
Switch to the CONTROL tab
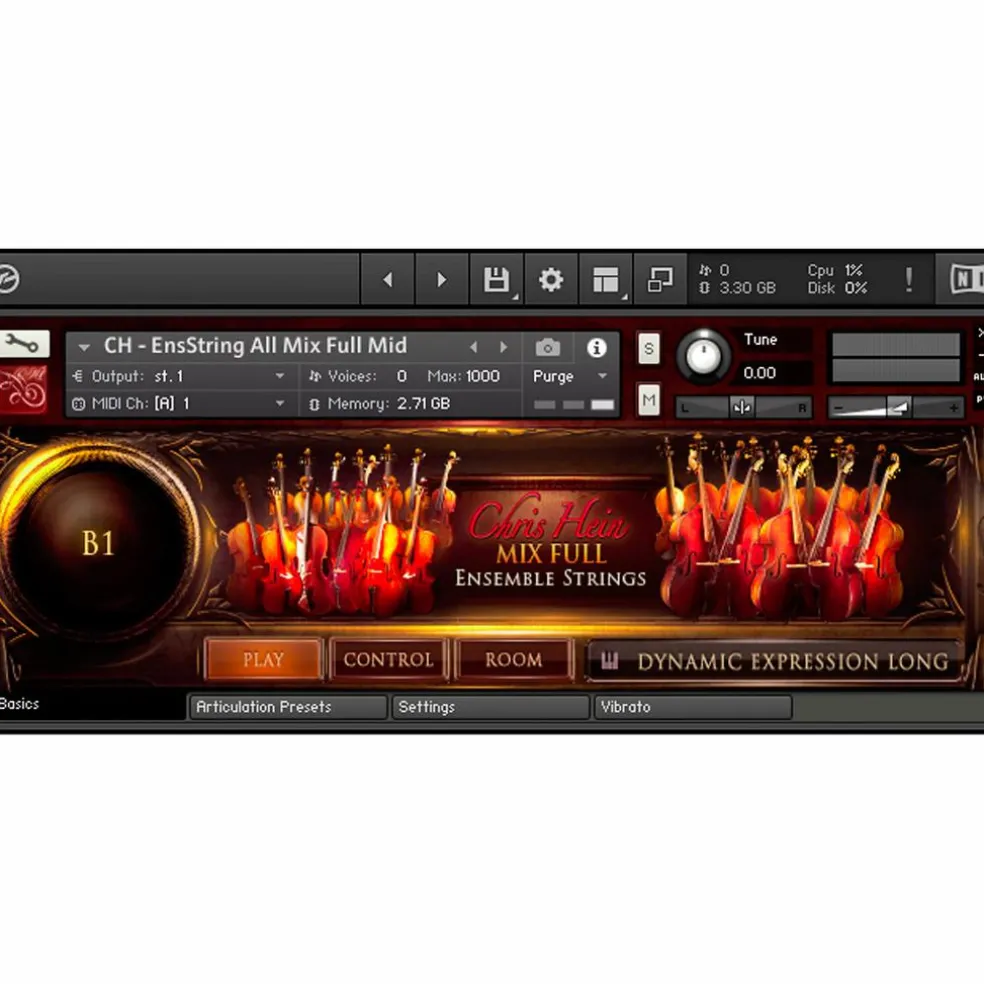click(x=388, y=660)
